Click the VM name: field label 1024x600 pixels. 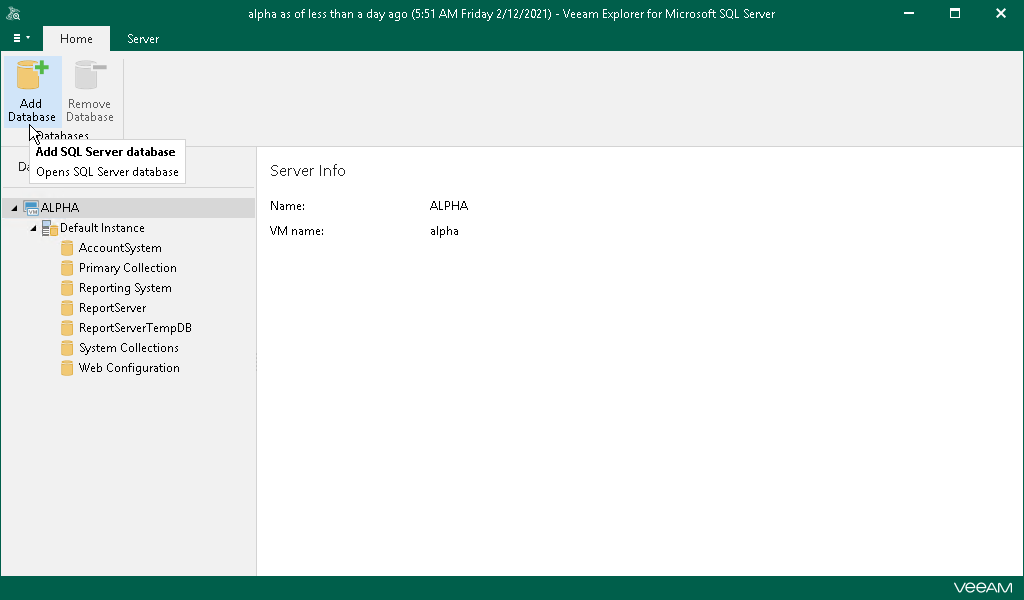296,231
